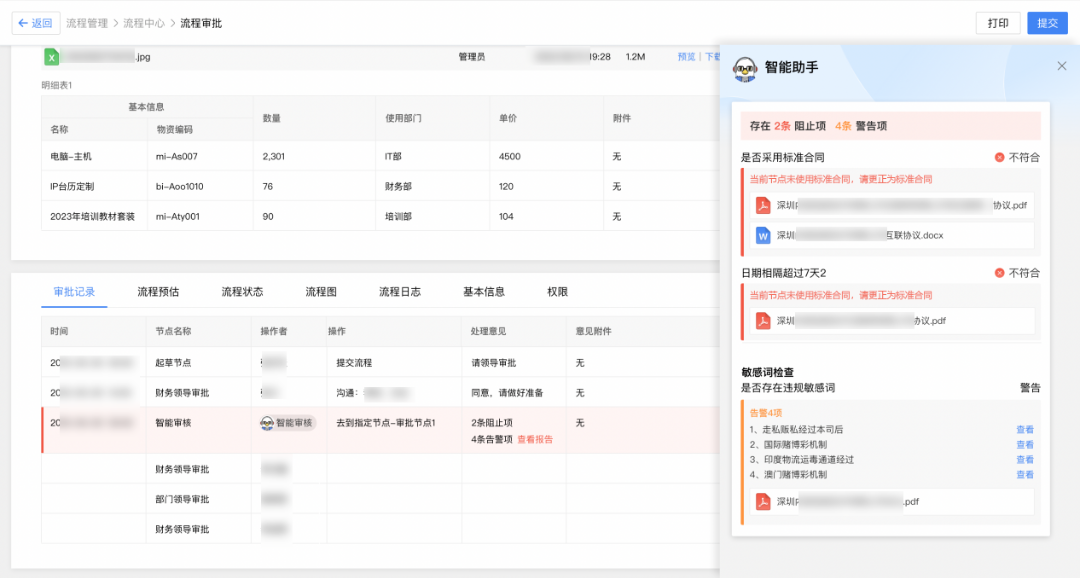Image resolution: width=1080 pixels, height=578 pixels.
Task: Click the 智能助手 robot avatar icon
Action: click(x=745, y=69)
